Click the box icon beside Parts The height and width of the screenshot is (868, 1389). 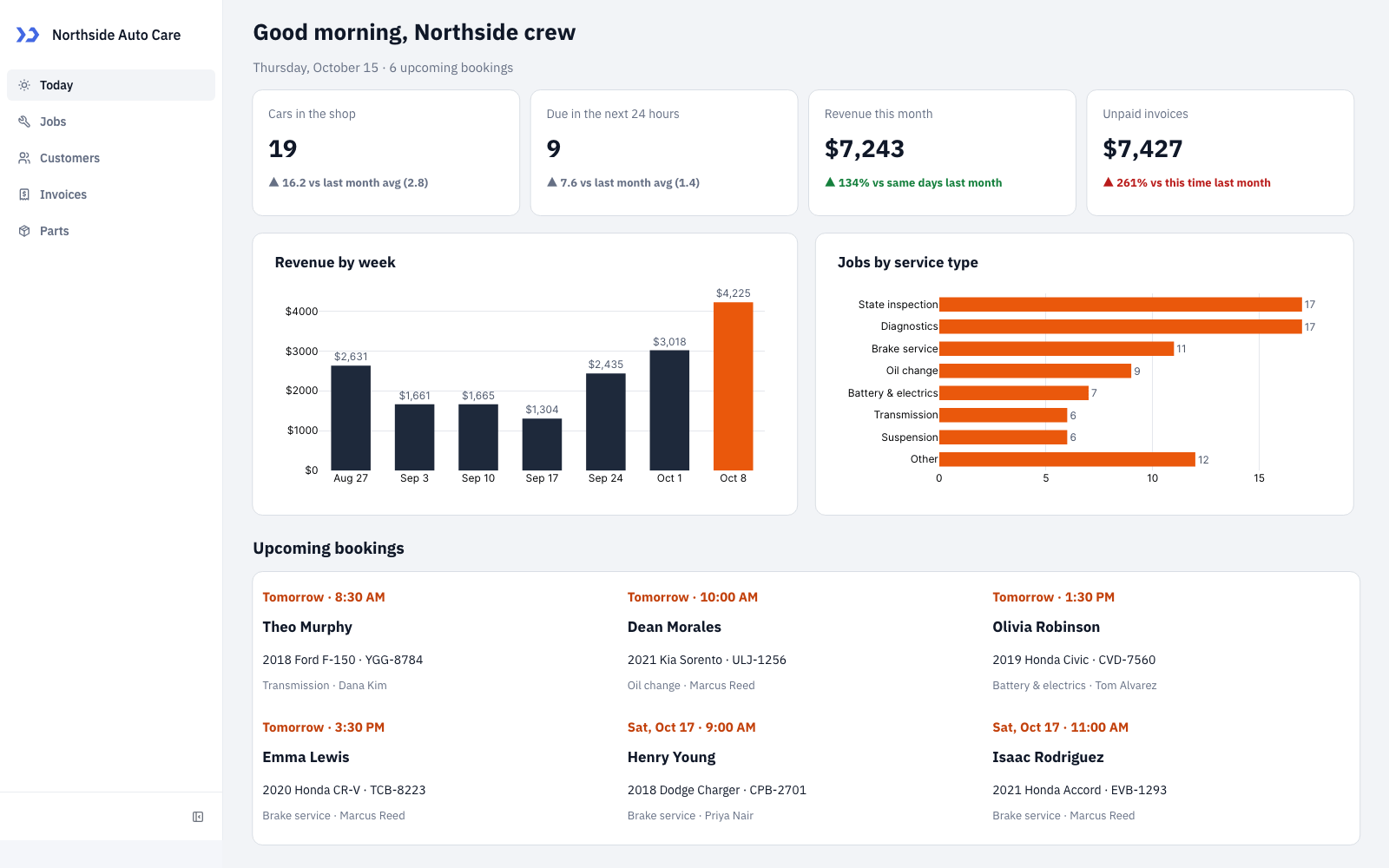pos(24,231)
